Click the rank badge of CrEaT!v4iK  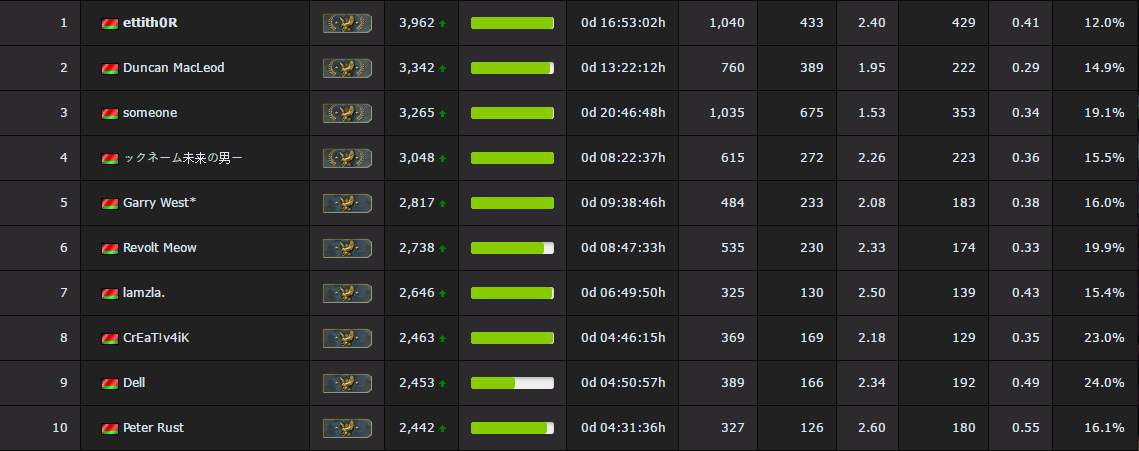click(x=347, y=338)
